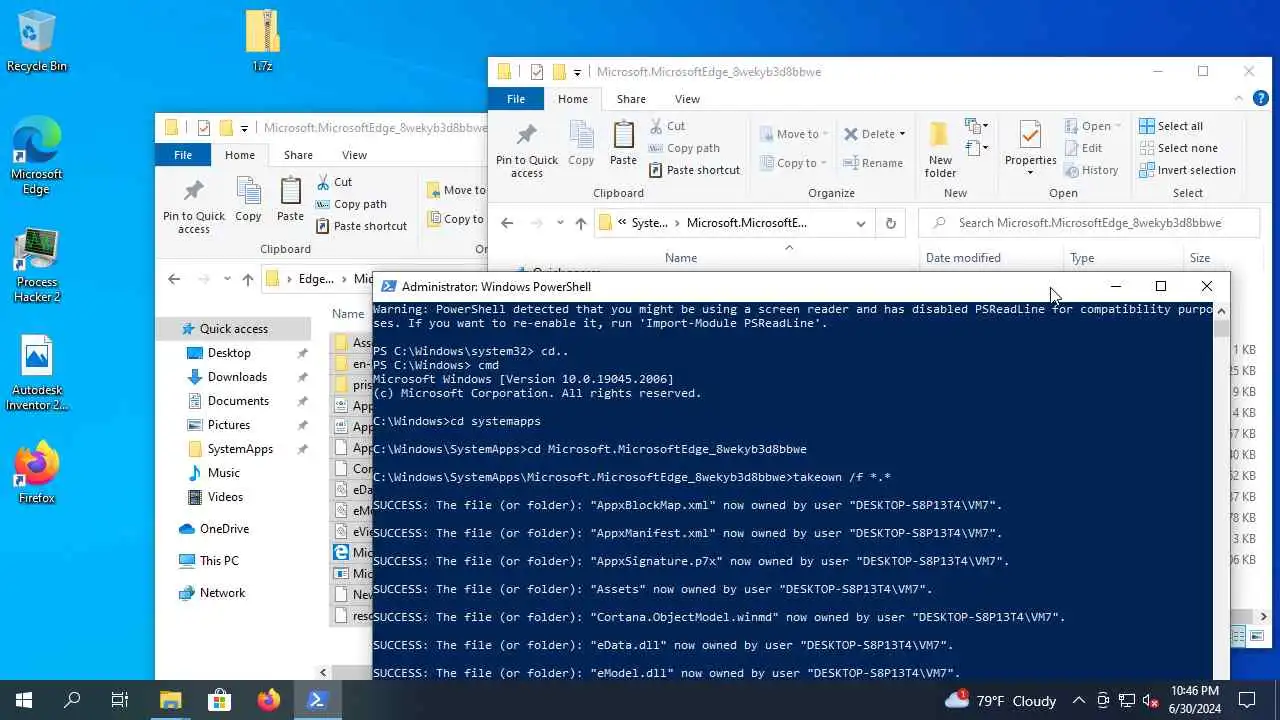
Task: Switch to View tab in front Explorer window
Action: click(x=687, y=99)
